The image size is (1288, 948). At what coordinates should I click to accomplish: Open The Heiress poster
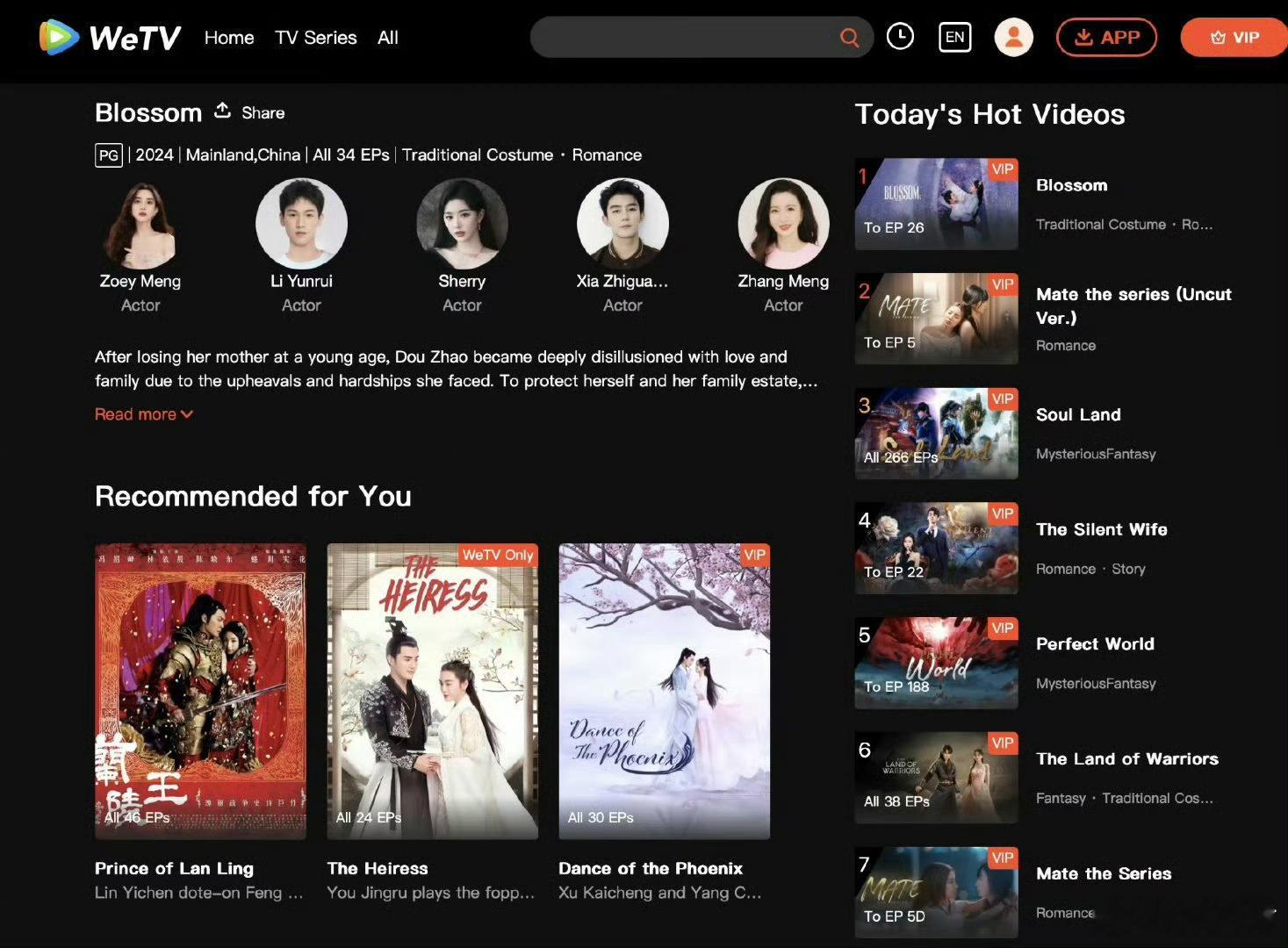(433, 692)
